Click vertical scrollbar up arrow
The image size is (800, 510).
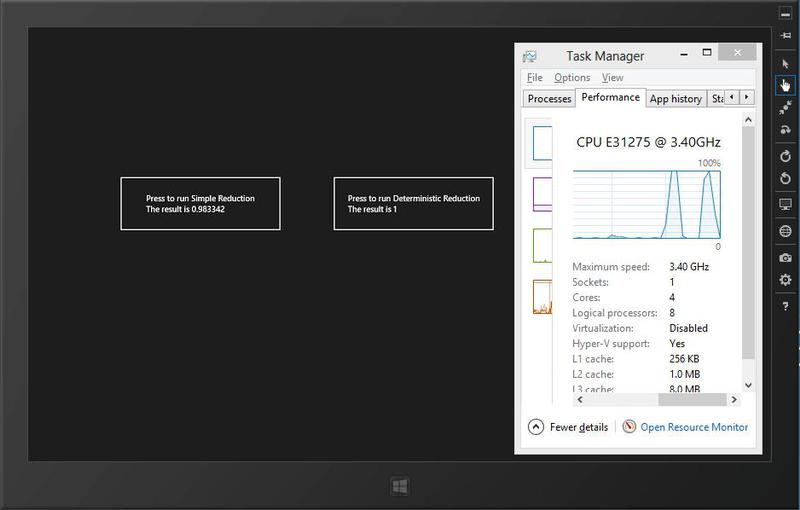pos(748,120)
